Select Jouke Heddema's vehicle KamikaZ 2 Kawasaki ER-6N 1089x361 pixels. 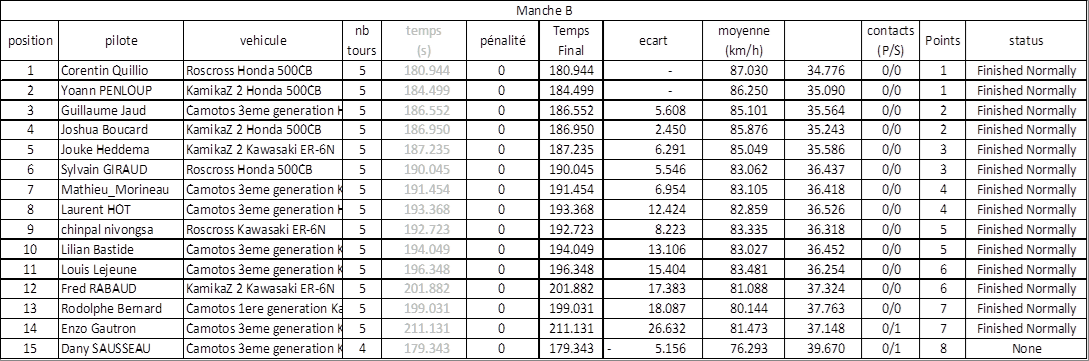pos(263,150)
